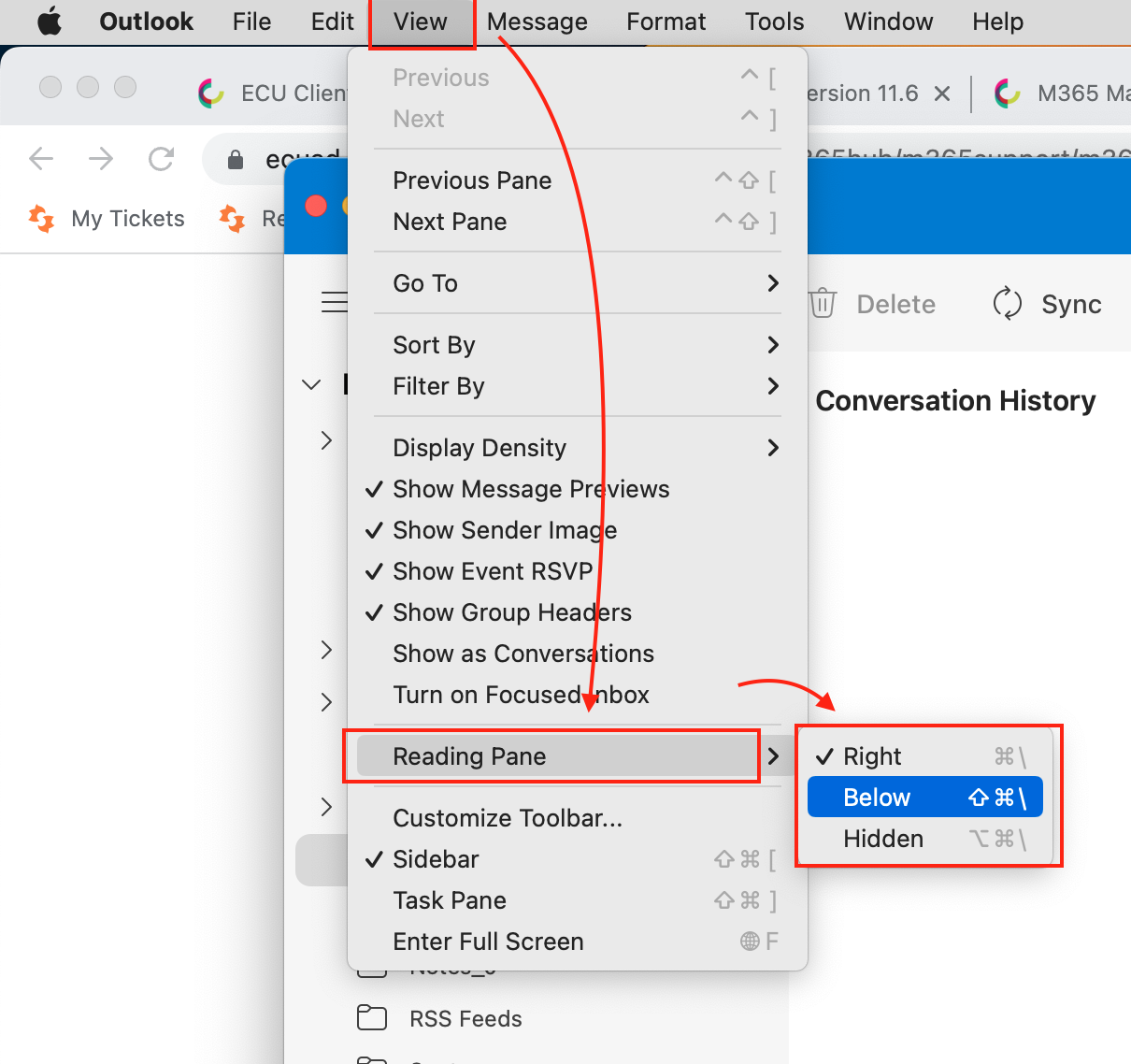The image size is (1131, 1064).
Task: Reload the browser page
Action: click(x=162, y=159)
